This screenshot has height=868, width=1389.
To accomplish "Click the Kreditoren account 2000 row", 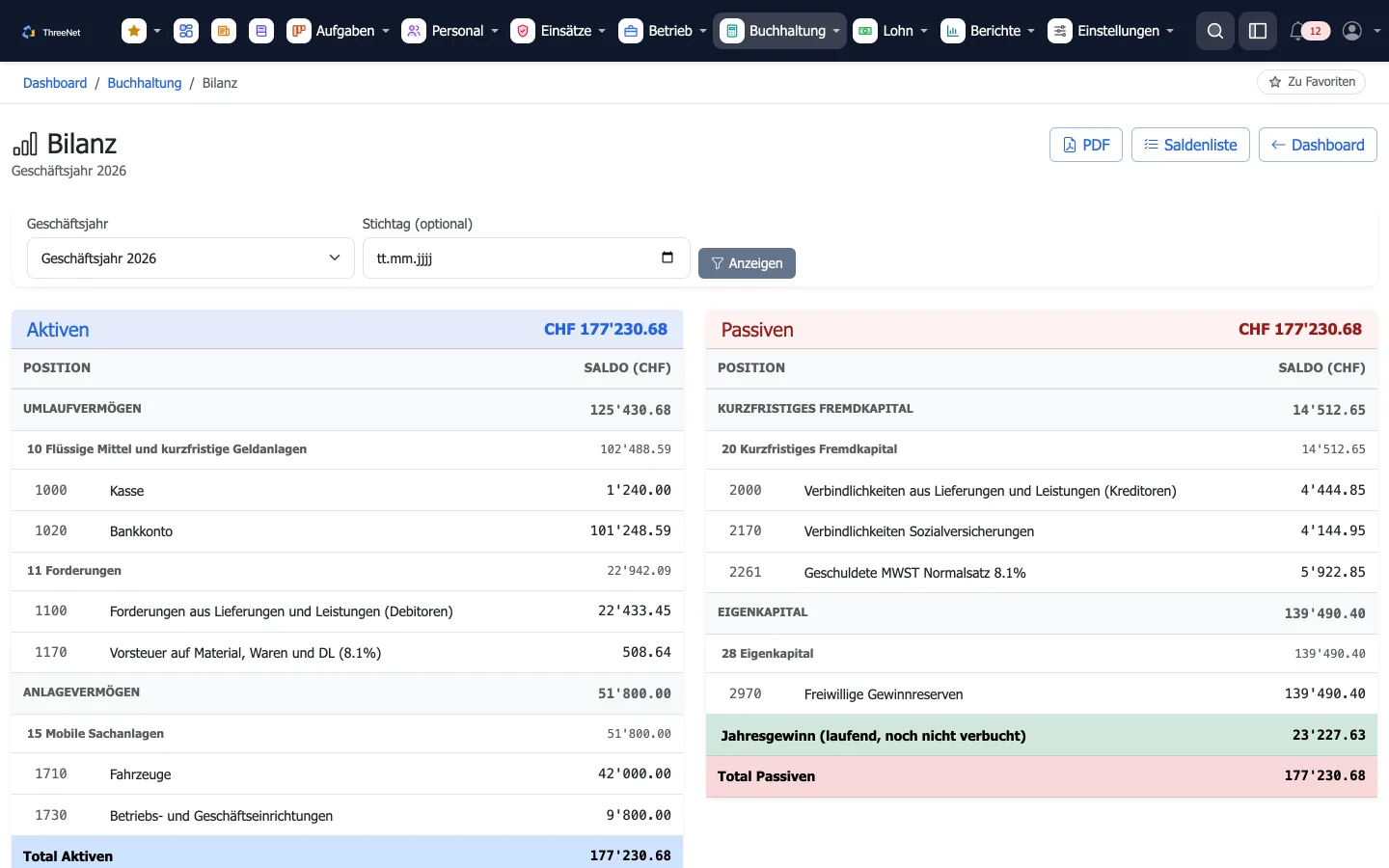I will coord(1042,490).
